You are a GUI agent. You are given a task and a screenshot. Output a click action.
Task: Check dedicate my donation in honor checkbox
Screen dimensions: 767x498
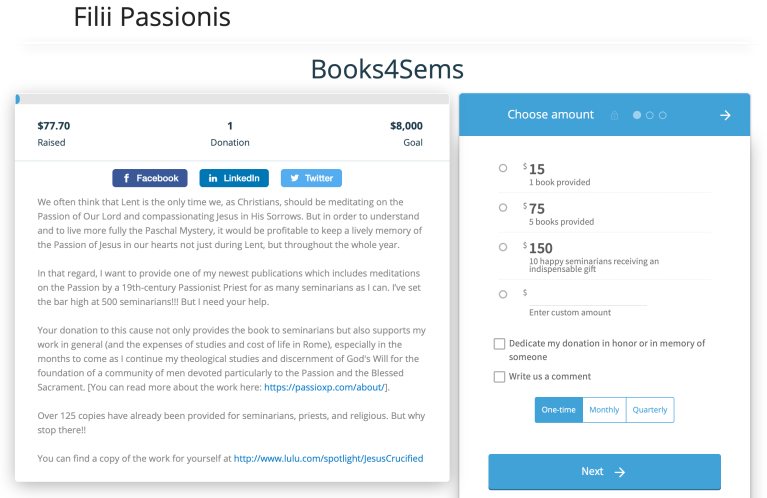tap(499, 344)
